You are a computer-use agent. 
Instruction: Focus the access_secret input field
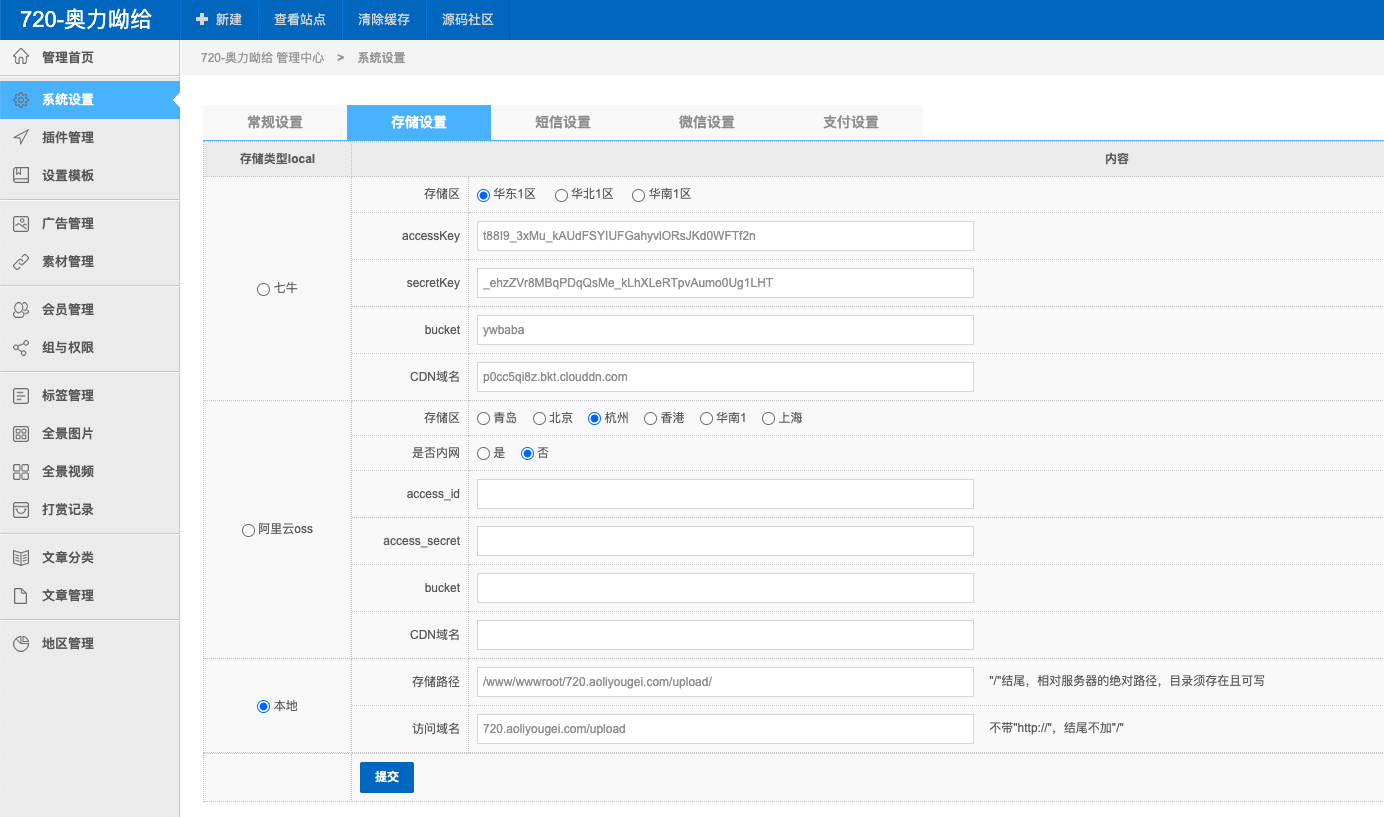coord(725,541)
